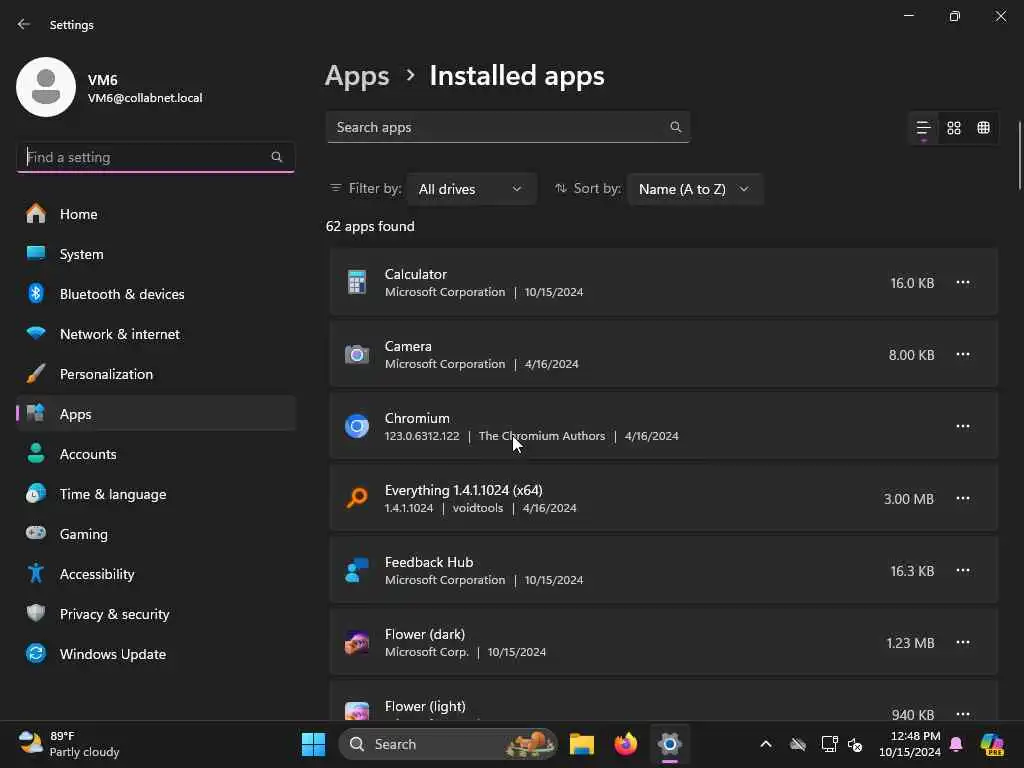Open the Sort by dropdown
This screenshot has height=768, width=1024.
click(694, 189)
